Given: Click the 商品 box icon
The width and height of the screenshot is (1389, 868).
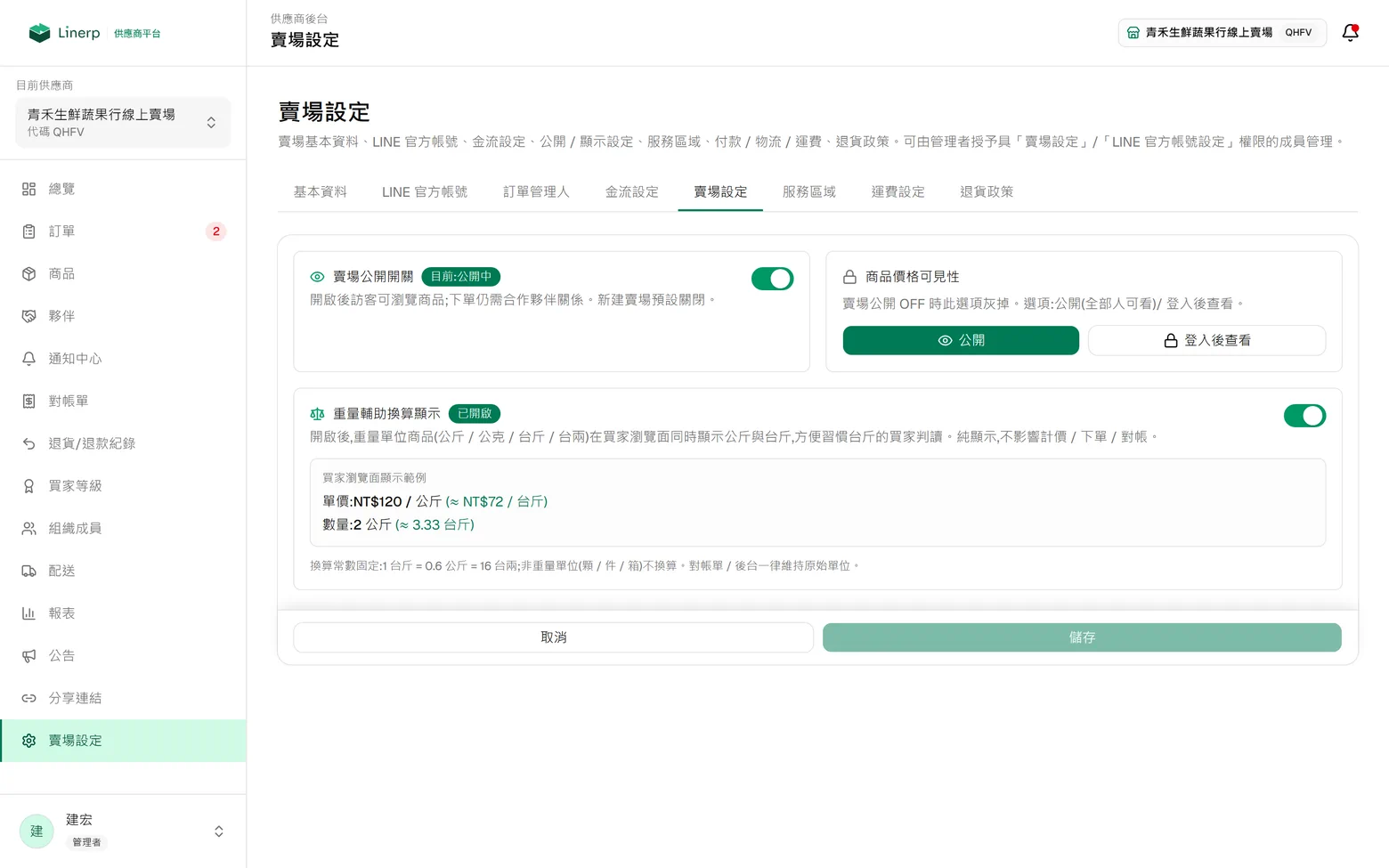Looking at the screenshot, I should tap(28, 274).
